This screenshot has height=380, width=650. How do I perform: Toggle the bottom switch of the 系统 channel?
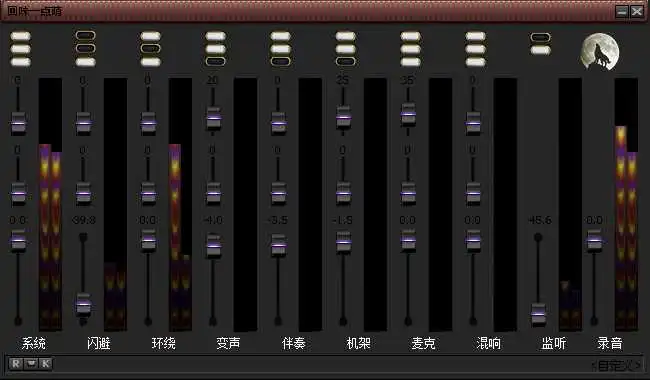tap(20, 62)
